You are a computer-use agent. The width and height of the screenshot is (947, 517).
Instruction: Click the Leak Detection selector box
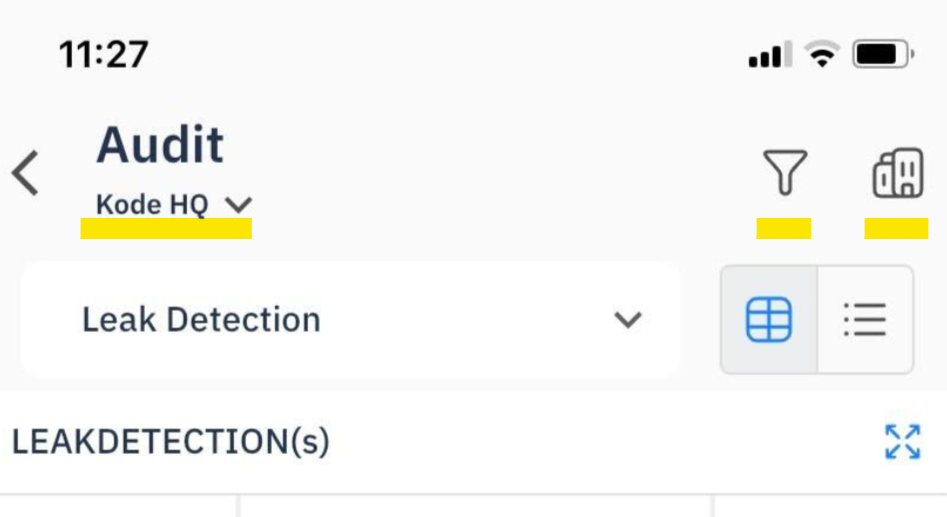tap(350, 320)
